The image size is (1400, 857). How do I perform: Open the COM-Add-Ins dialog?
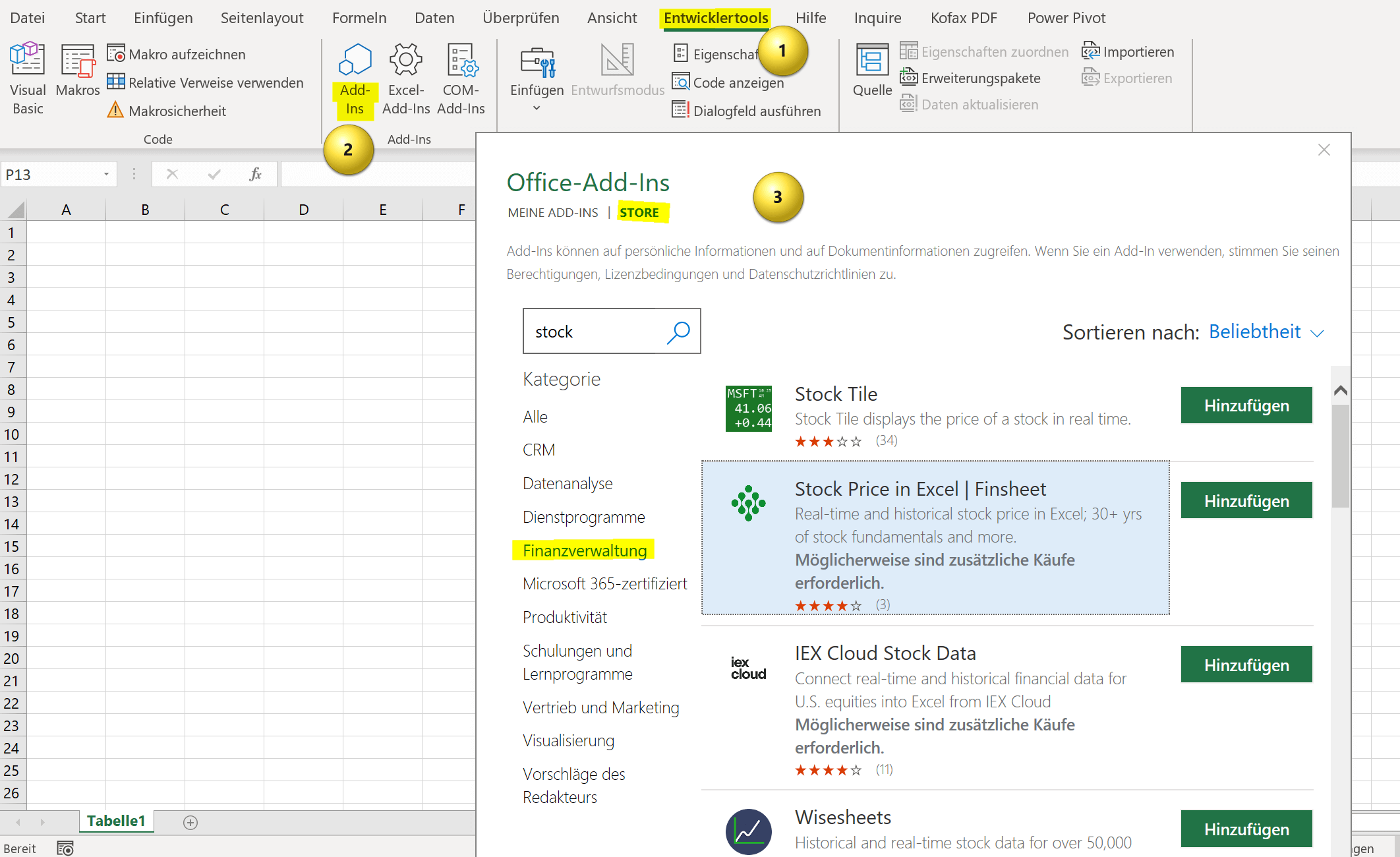coord(461,80)
